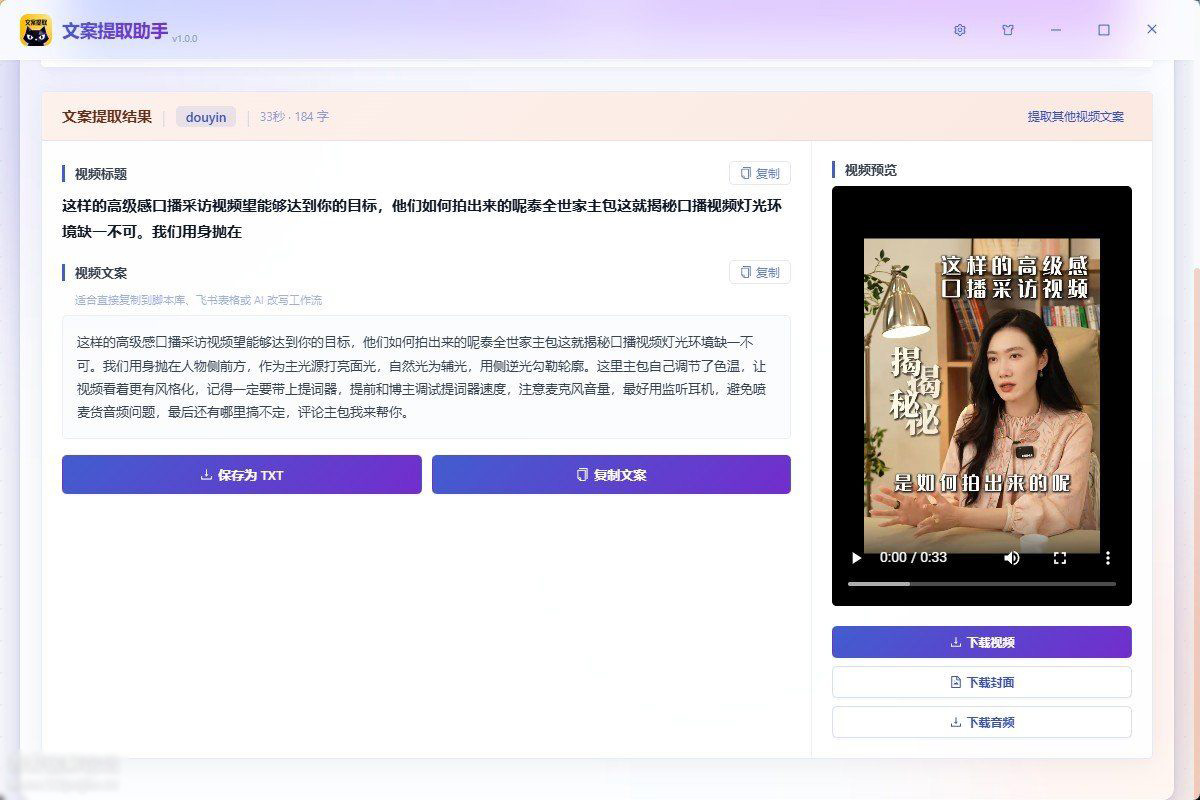Enter fullscreen on the video preview

click(x=1060, y=557)
